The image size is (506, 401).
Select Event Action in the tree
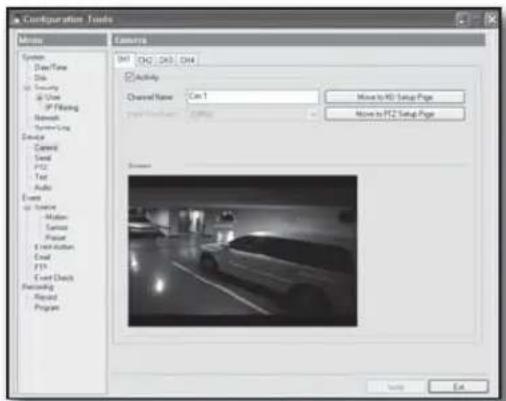pos(54,247)
